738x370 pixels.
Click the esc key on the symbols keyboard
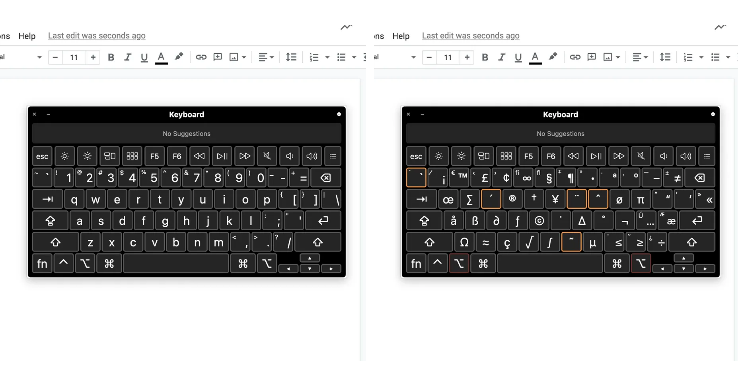(417, 156)
